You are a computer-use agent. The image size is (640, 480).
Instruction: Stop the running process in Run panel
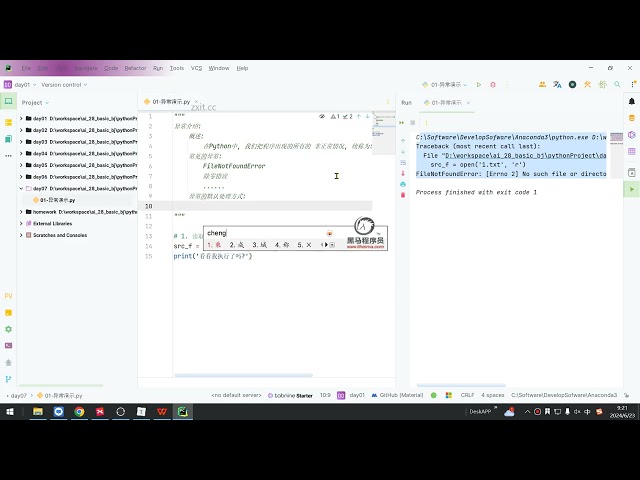(413, 122)
